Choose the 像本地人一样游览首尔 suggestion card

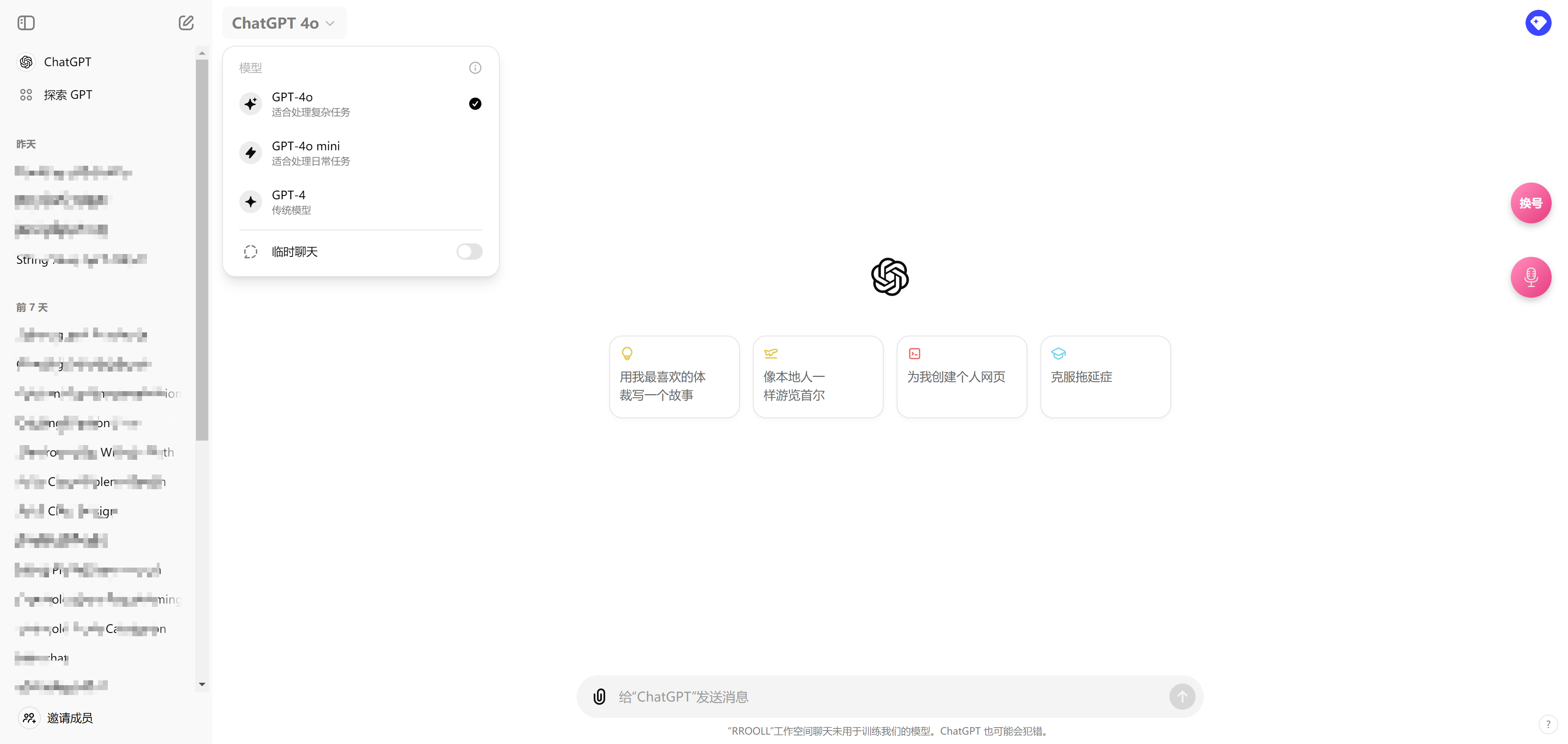pos(818,377)
